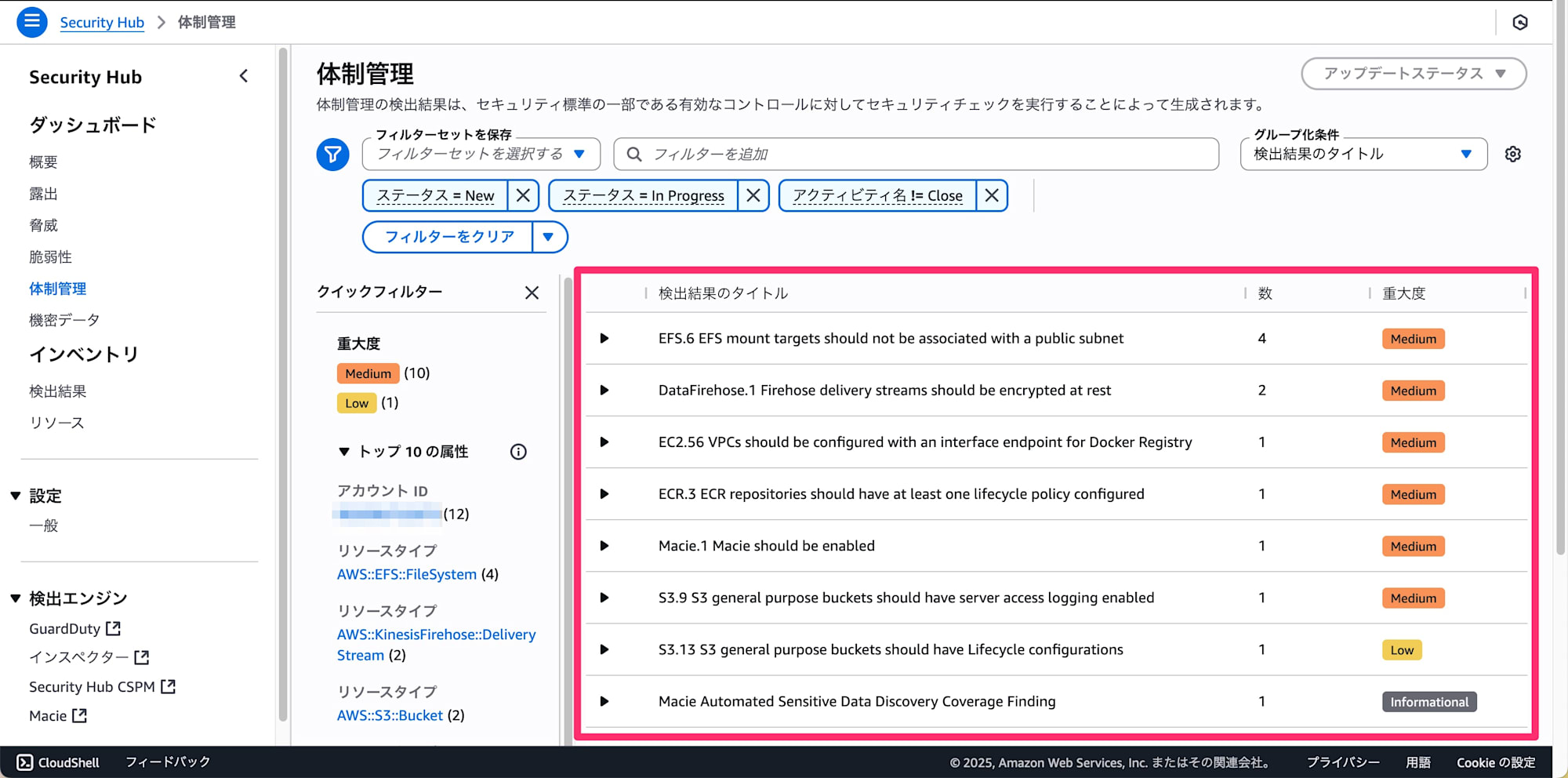This screenshot has height=778, width=1568.
Task: Open the CloudShell terminal
Action: point(58,762)
